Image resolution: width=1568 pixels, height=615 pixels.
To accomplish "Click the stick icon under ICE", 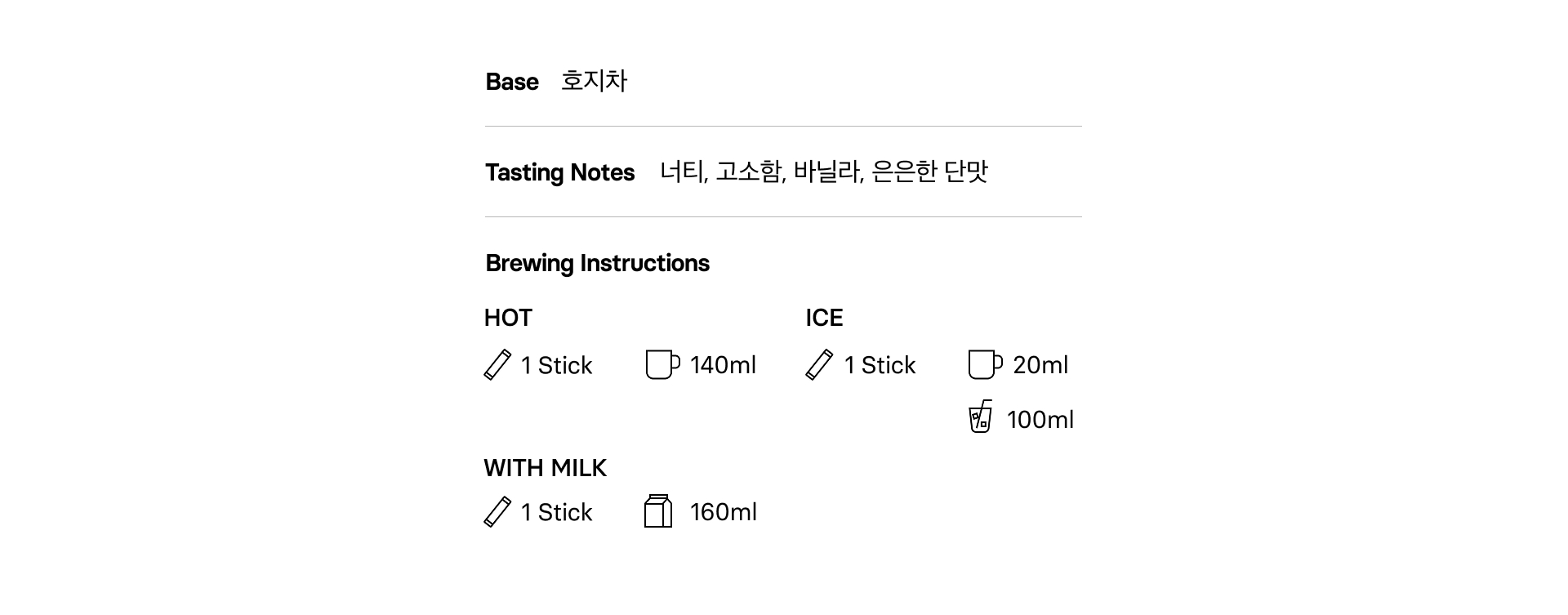I will click(x=819, y=365).
